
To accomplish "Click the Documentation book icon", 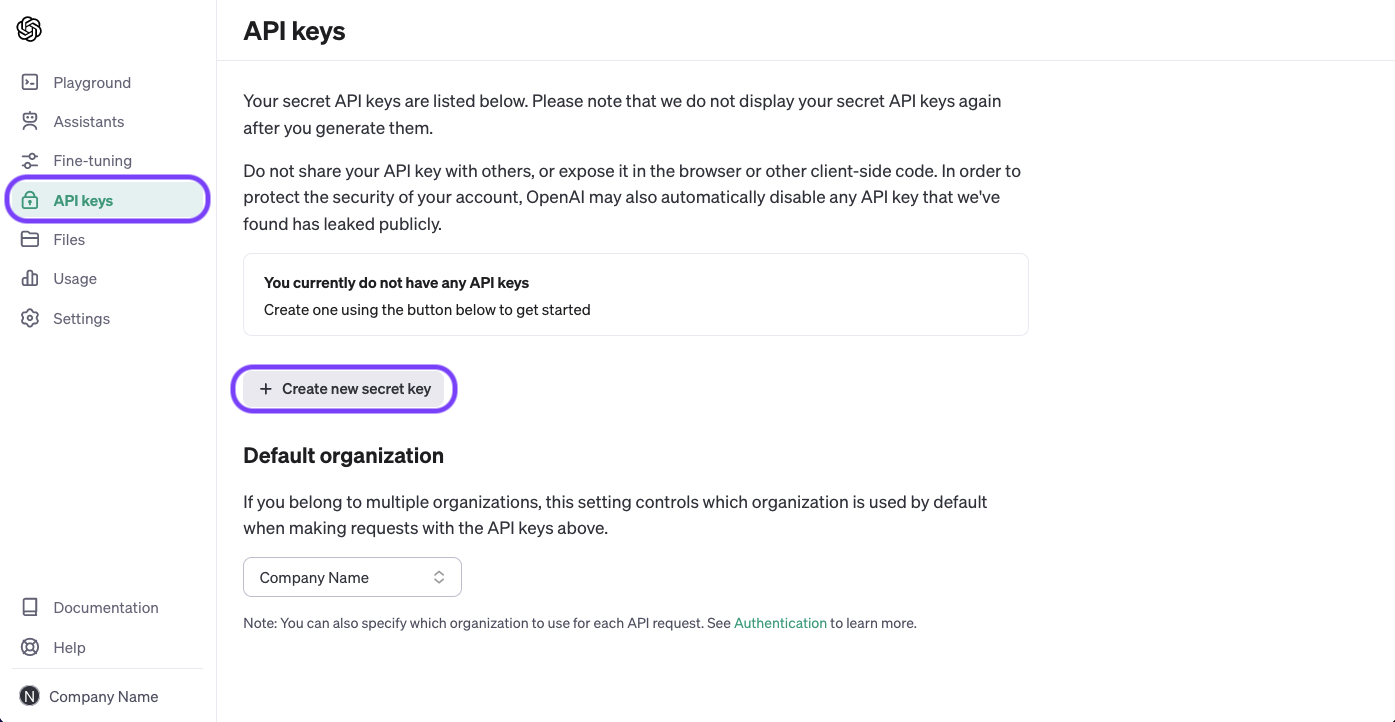I will pyautogui.click(x=29, y=607).
